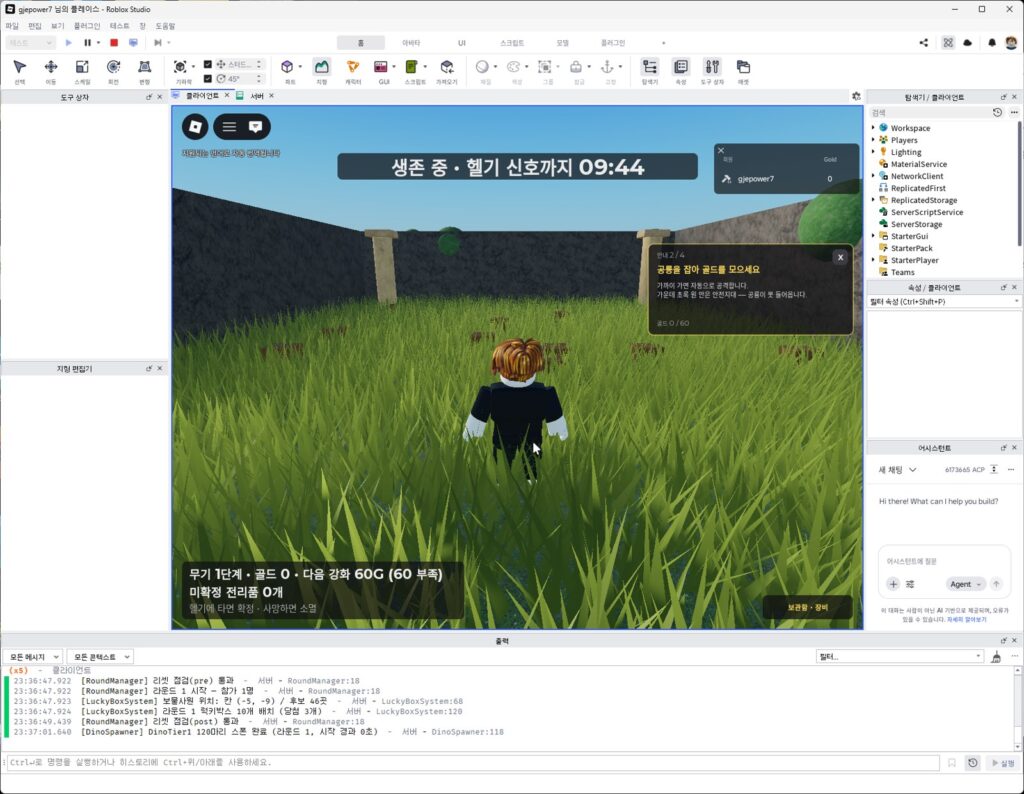Open the 파일 (File) menu
This screenshot has height=794, width=1024.
pyautogui.click(x=12, y=26)
